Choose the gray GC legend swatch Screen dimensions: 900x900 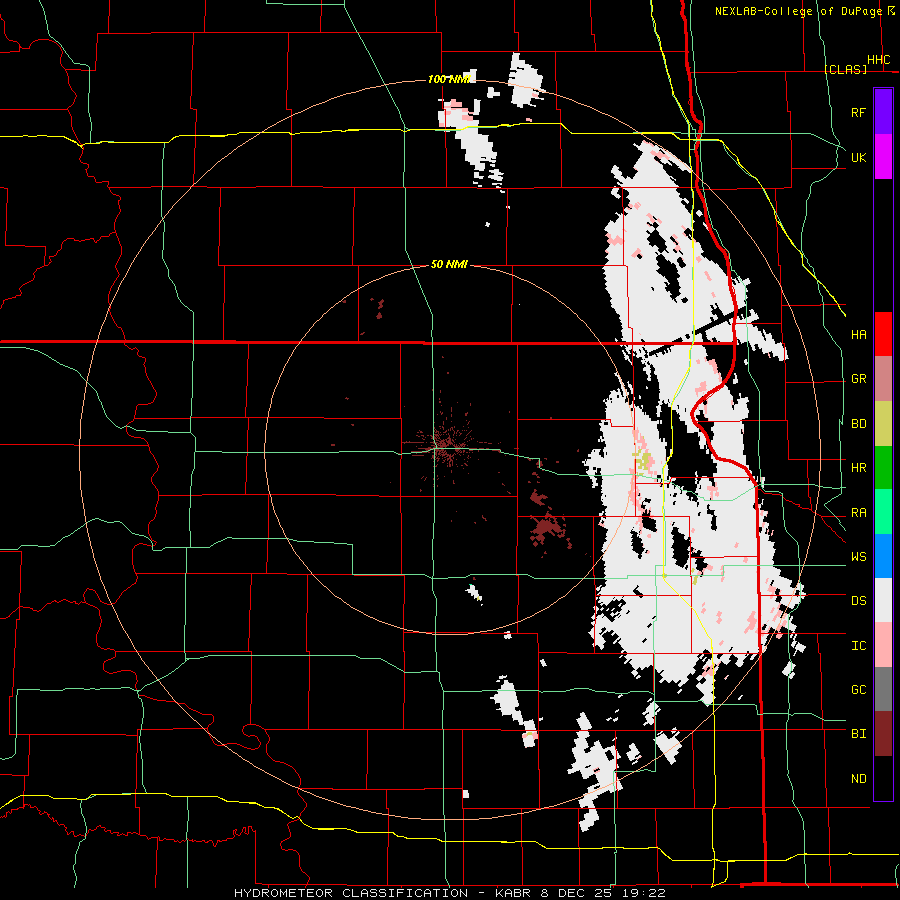click(x=883, y=689)
